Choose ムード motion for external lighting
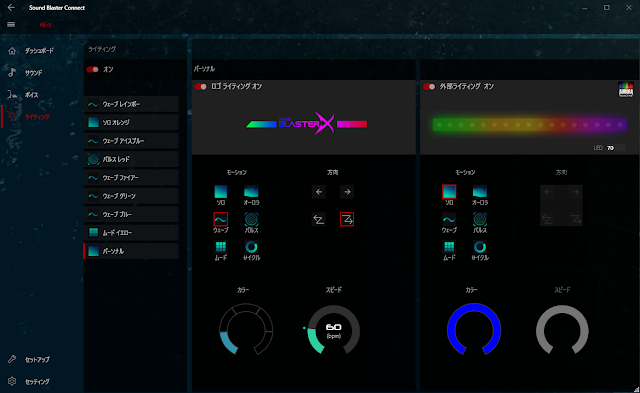This screenshot has width=640, height=393. (x=449, y=247)
